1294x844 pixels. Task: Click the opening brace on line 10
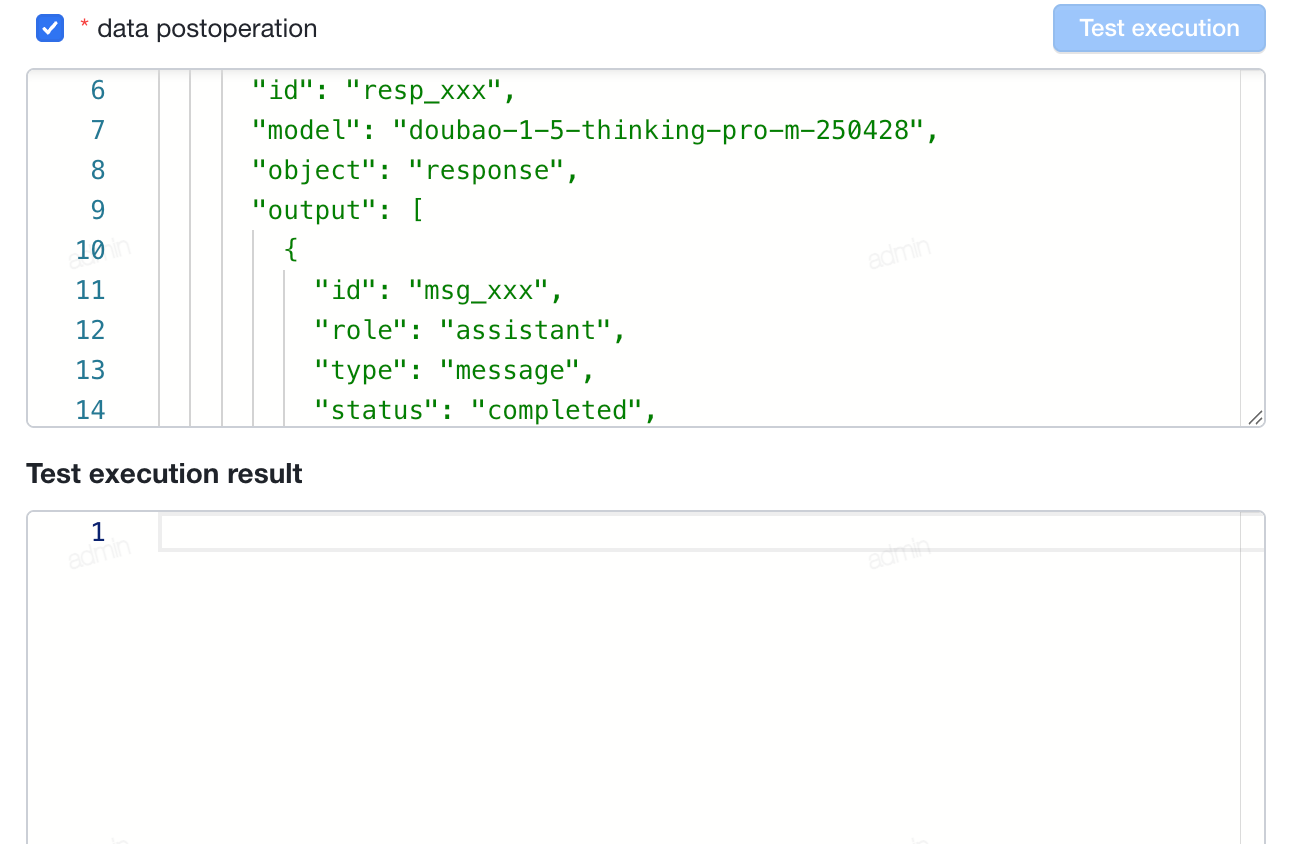(x=291, y=250)
